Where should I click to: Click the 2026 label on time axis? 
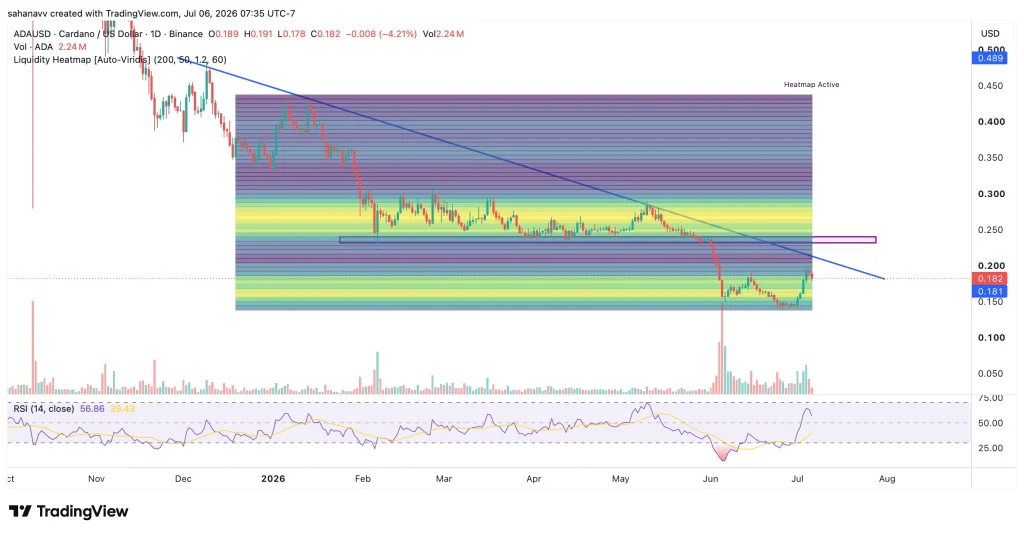[x=273, y=479]
